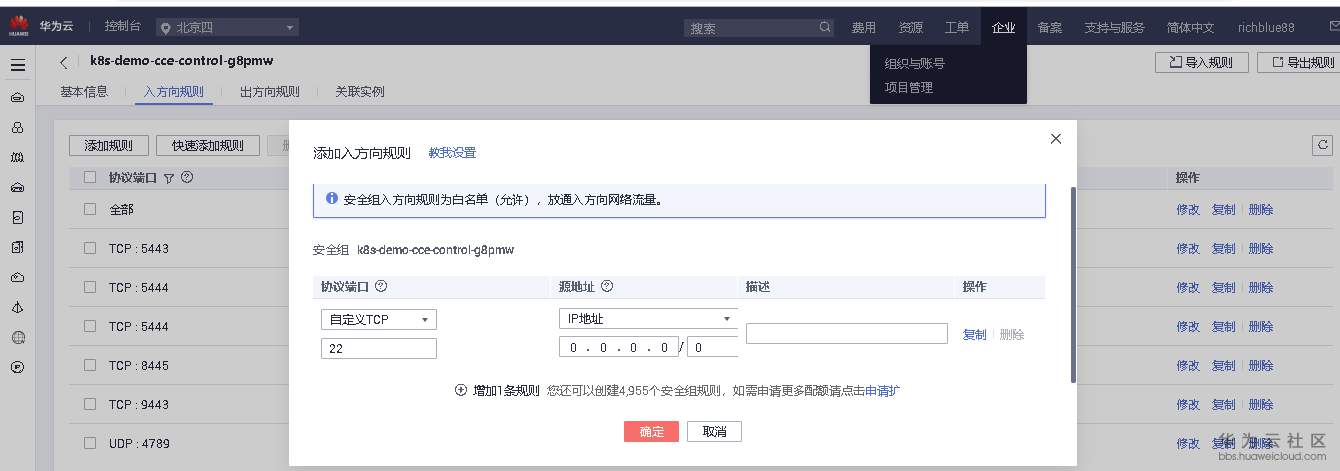Viewport: 1340px width, 471px height.
Task: Click the search magnifier icon
Action: pyautogui.click(x=825, y=28)
